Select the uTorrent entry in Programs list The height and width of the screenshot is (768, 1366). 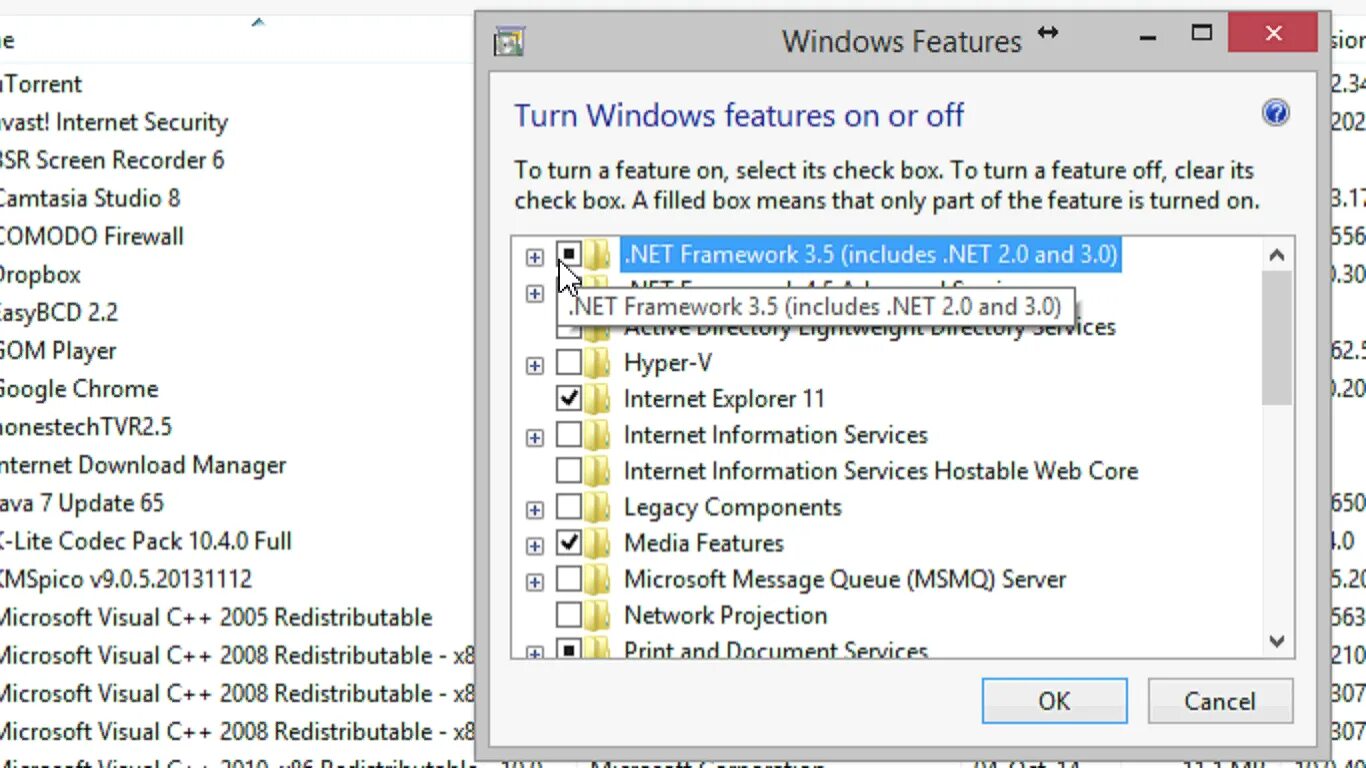pos(41,84)
